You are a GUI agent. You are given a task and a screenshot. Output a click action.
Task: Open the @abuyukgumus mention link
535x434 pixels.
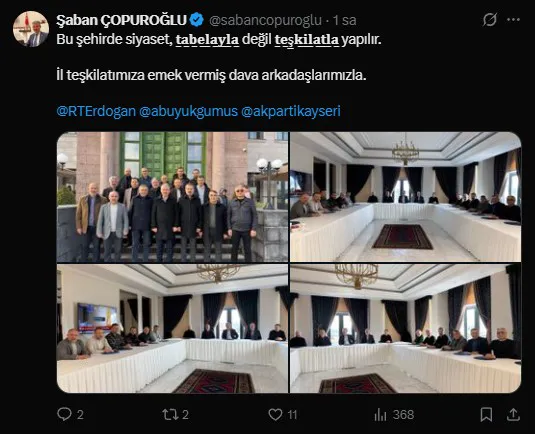point(188,111)
